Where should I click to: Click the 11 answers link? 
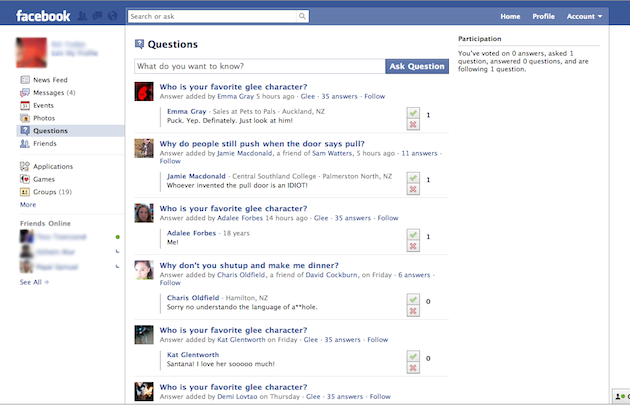click(419, 153)
